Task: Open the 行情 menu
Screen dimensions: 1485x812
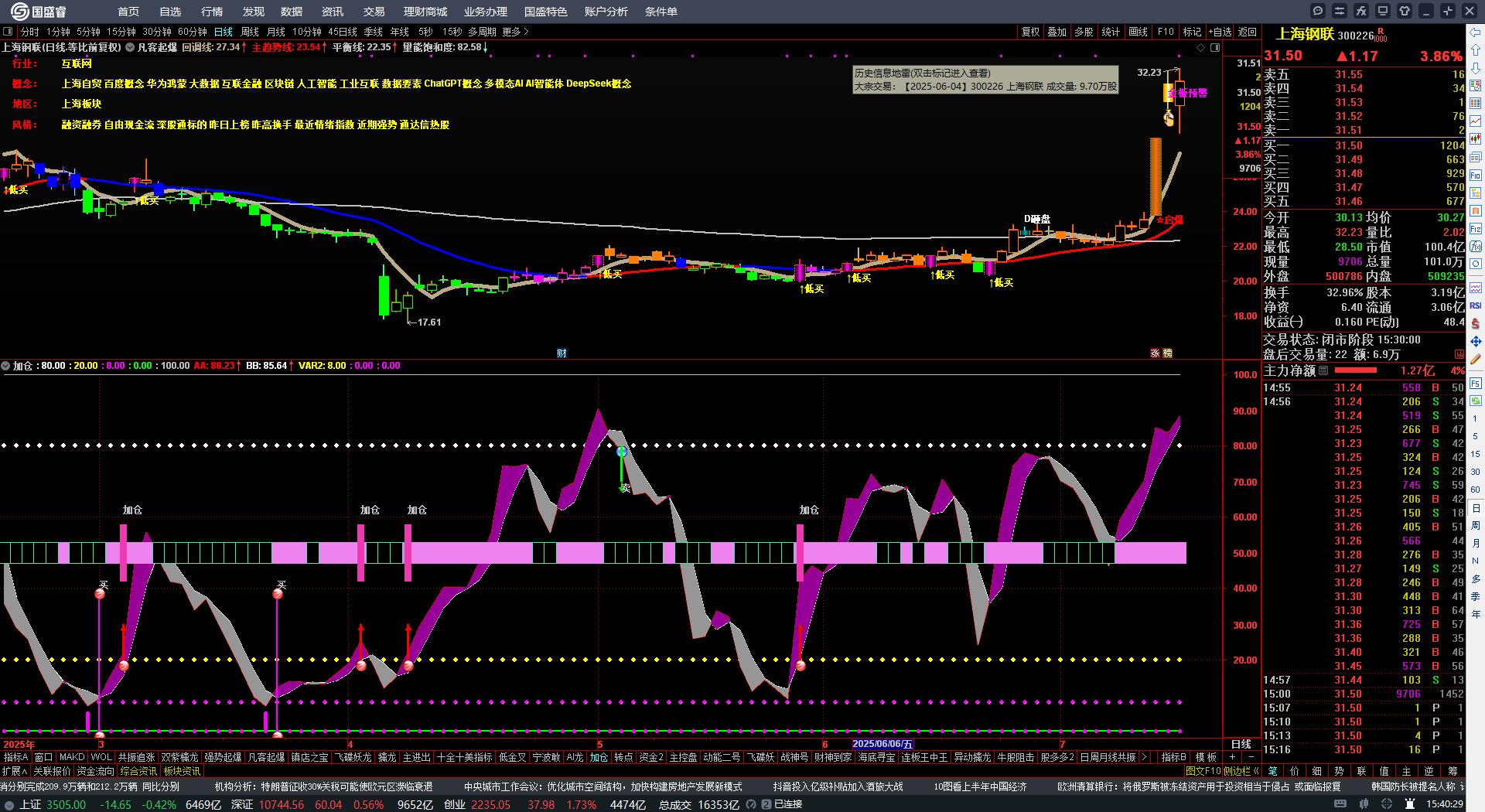Action: [212, 12]
